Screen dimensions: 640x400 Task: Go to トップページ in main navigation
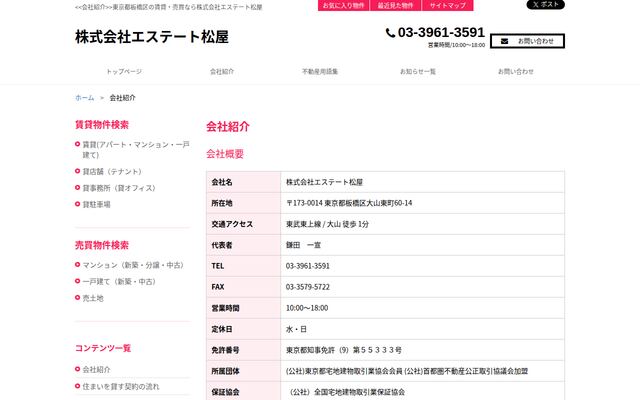point(124,71)
